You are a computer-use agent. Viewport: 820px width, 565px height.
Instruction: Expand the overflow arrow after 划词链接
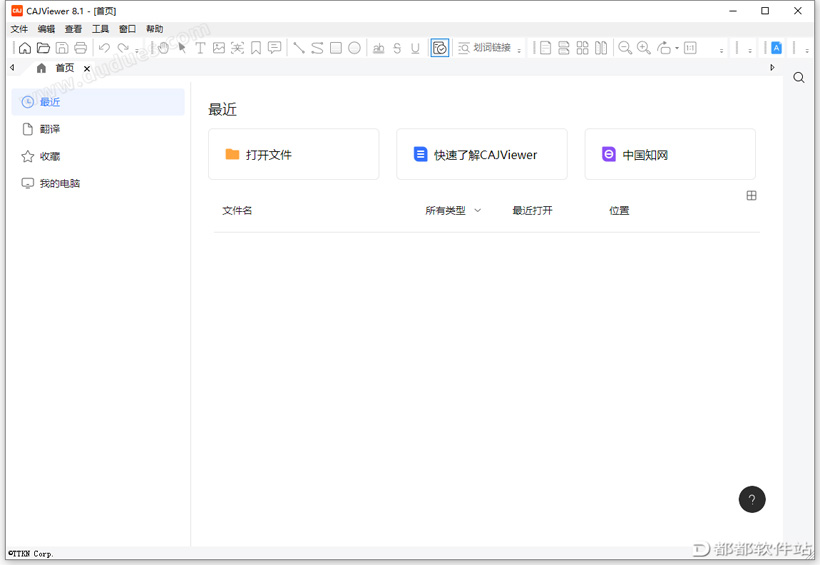[x=519, y=50]
